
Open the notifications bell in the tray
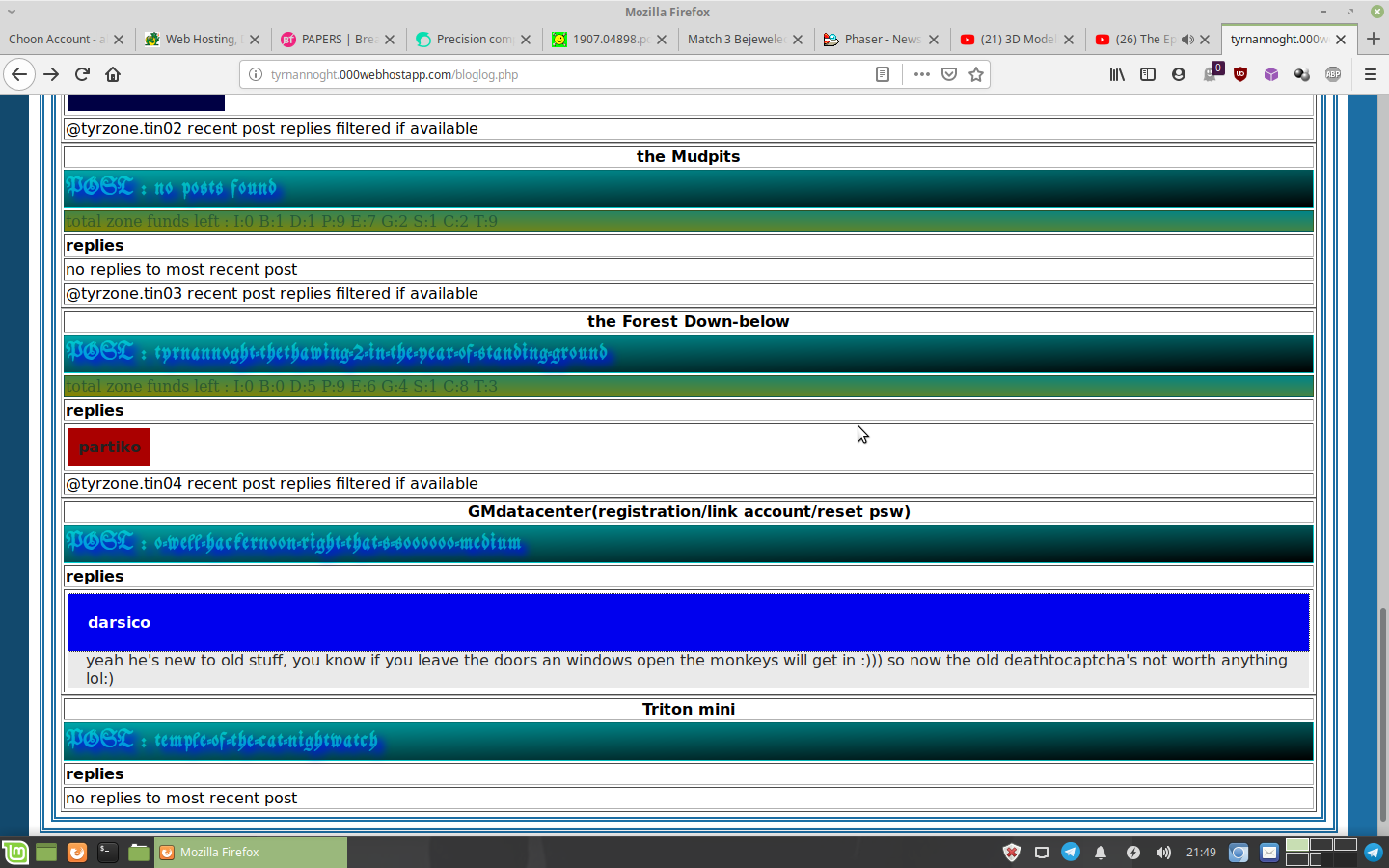click(x=1101, y=853)
